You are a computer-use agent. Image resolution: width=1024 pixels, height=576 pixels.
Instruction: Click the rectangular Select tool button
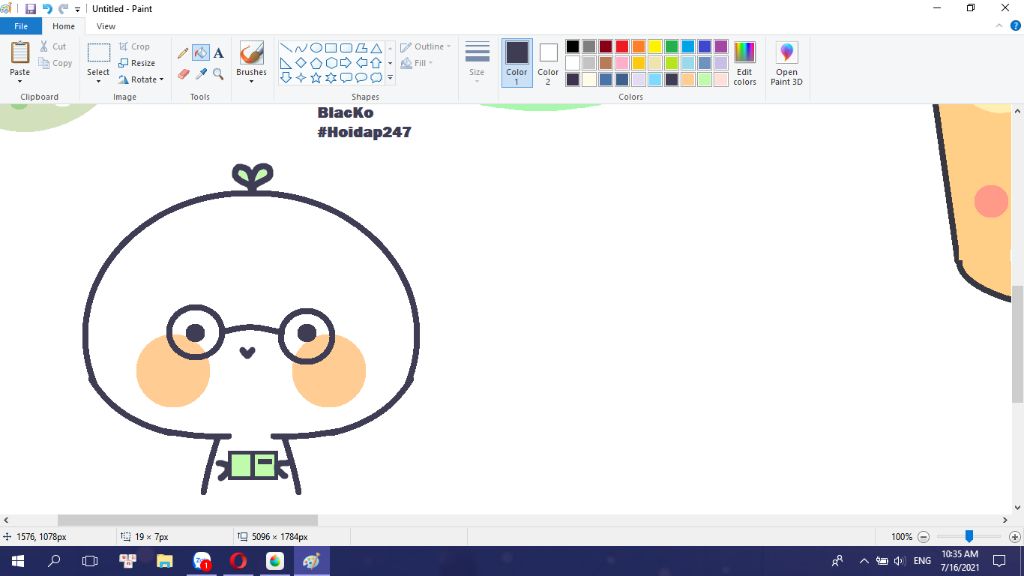pyautogui.click(x=99, y=53)
